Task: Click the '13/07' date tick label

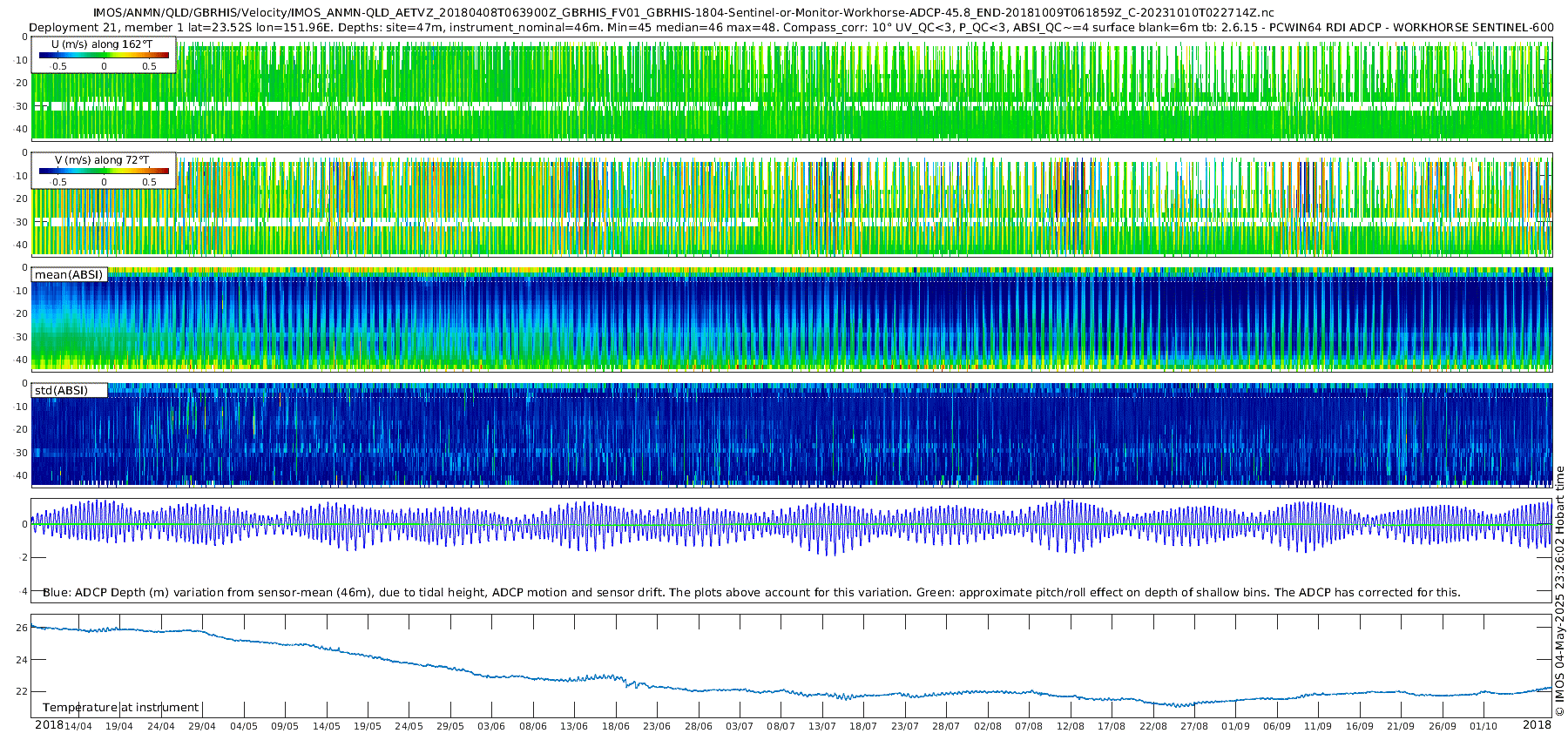Action: pos(822,726)
